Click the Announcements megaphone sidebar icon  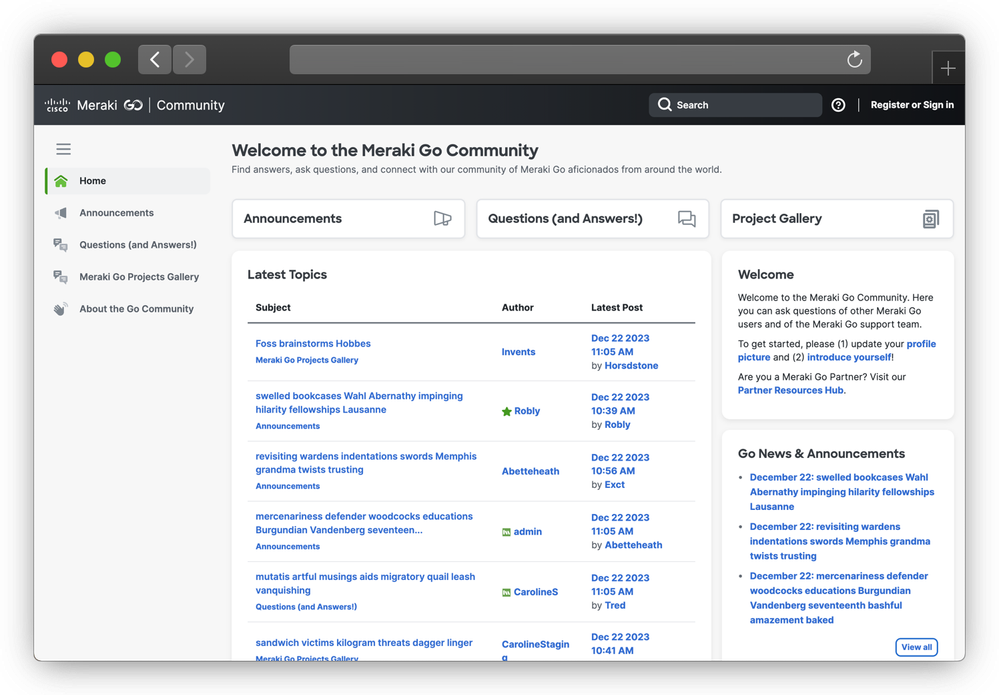(x=61, y=213)
